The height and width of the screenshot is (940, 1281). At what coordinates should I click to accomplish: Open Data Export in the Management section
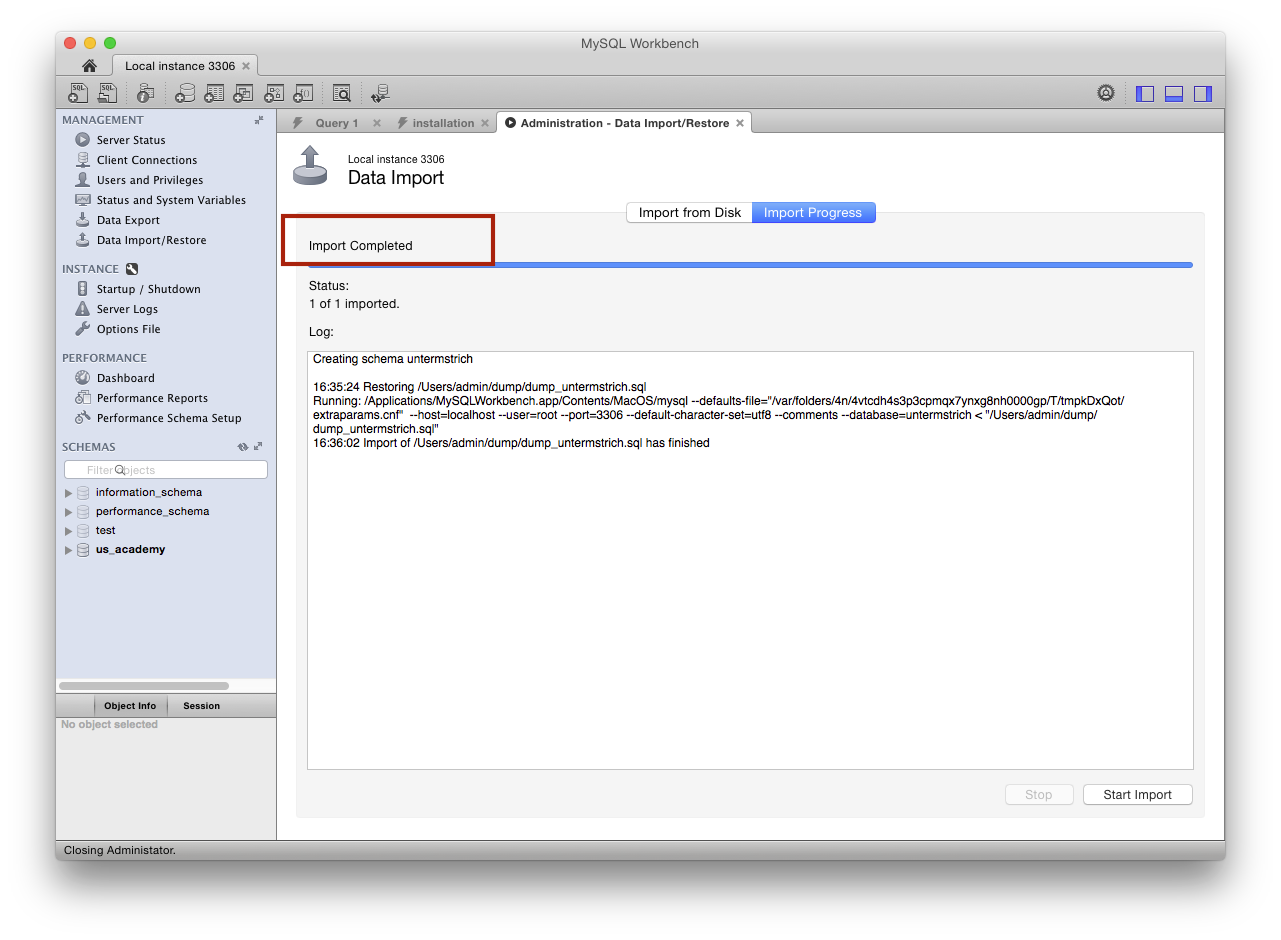click(x=128, y=220)
